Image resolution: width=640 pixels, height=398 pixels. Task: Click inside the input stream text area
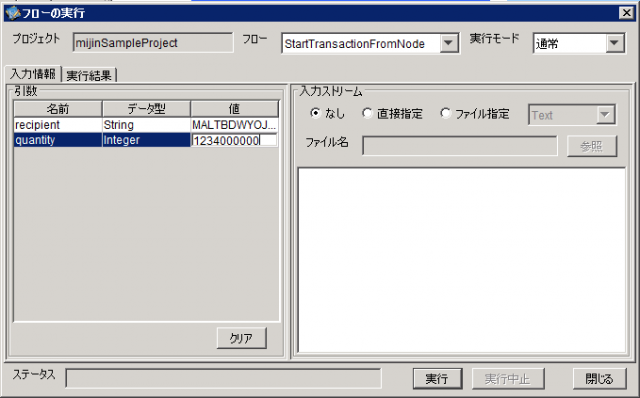click(462, 260)
